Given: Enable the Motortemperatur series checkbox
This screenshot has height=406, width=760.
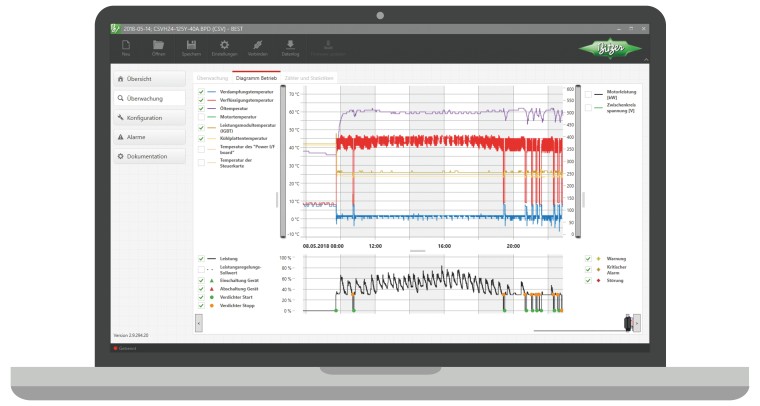Looking at the screenshot, I should coord(201,116).
